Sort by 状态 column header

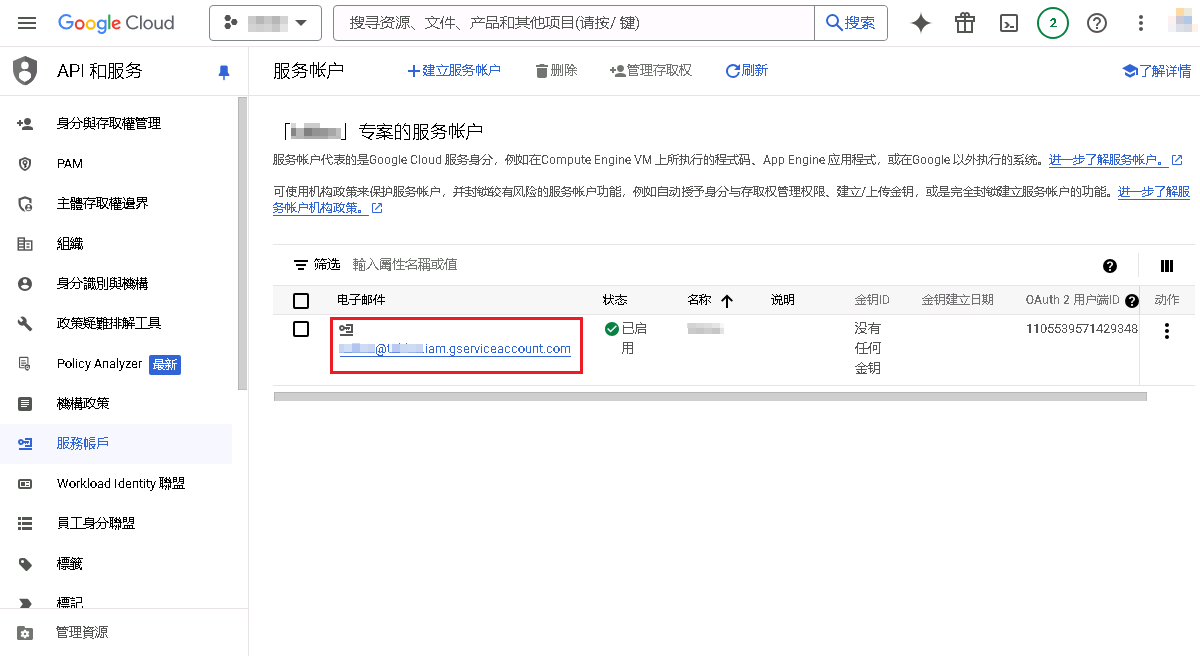coord(615,300)
